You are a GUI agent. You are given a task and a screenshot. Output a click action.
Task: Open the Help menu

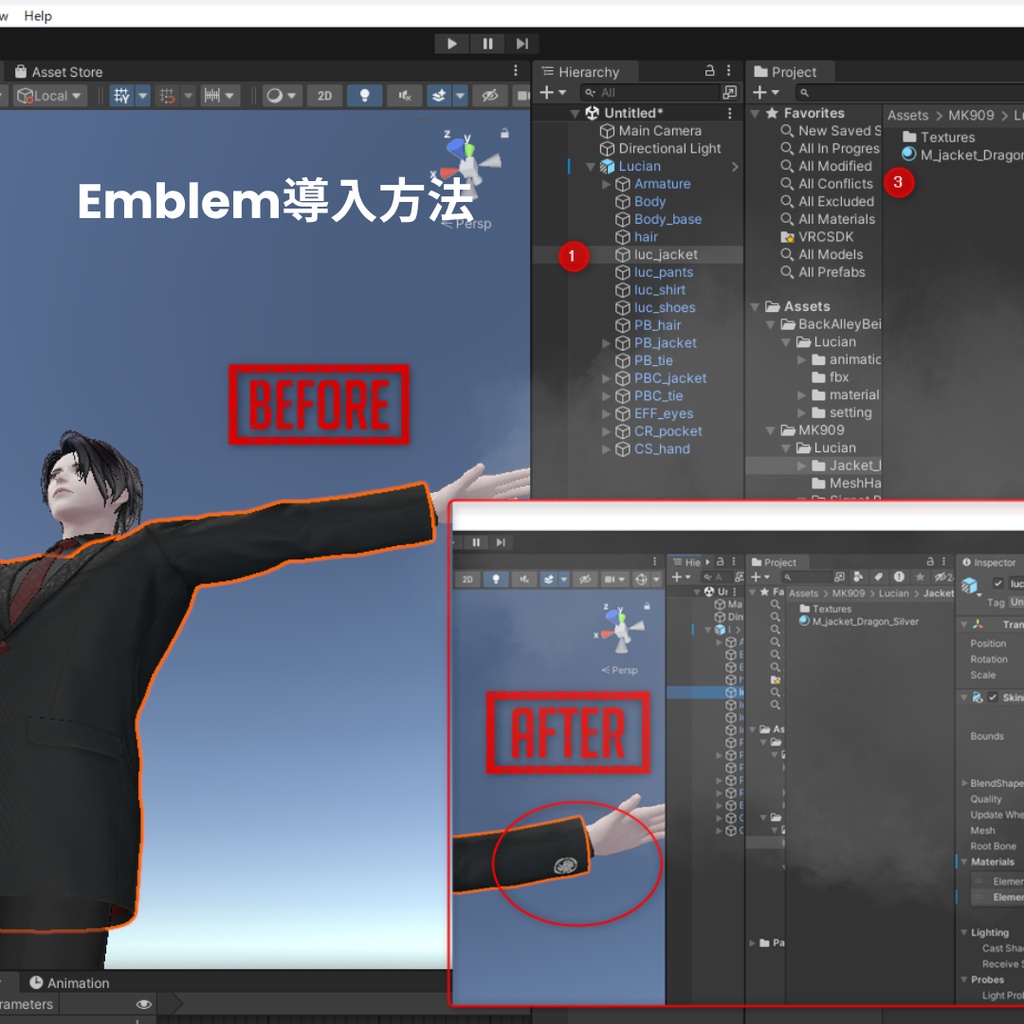[38, 16]
